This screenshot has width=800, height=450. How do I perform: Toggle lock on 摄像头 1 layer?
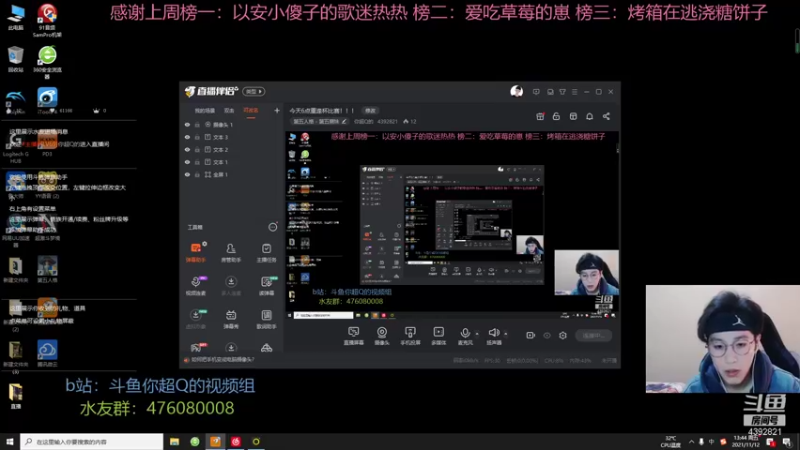(x=197, y=124)
